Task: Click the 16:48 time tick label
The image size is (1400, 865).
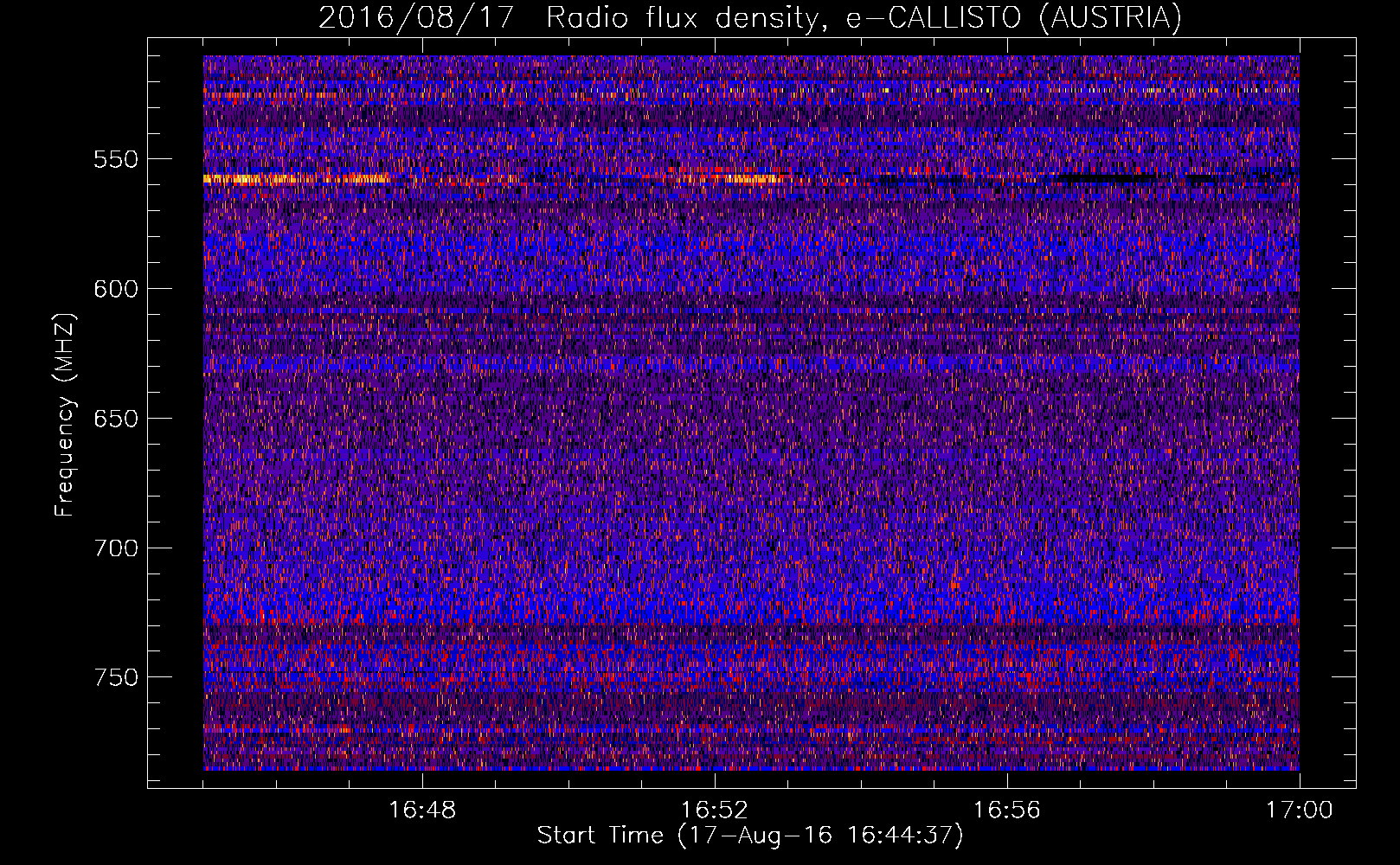Action: tap(422, 811)
